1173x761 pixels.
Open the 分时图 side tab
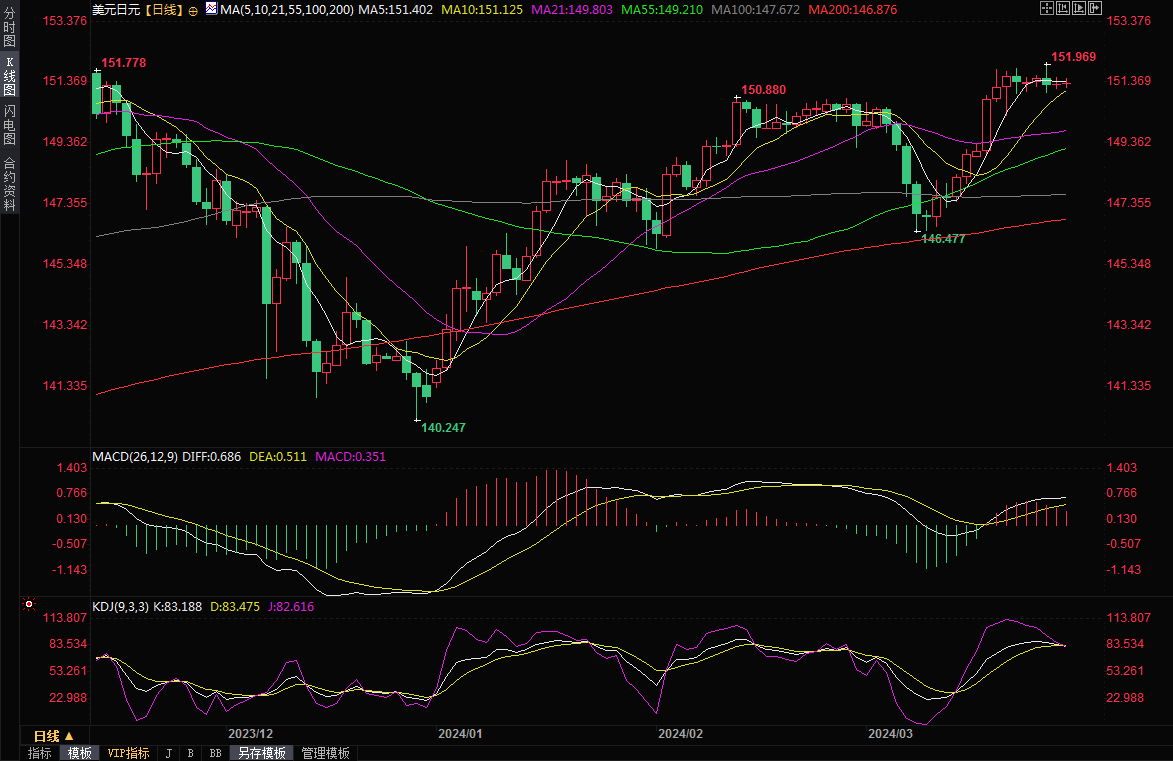[9, 27]
